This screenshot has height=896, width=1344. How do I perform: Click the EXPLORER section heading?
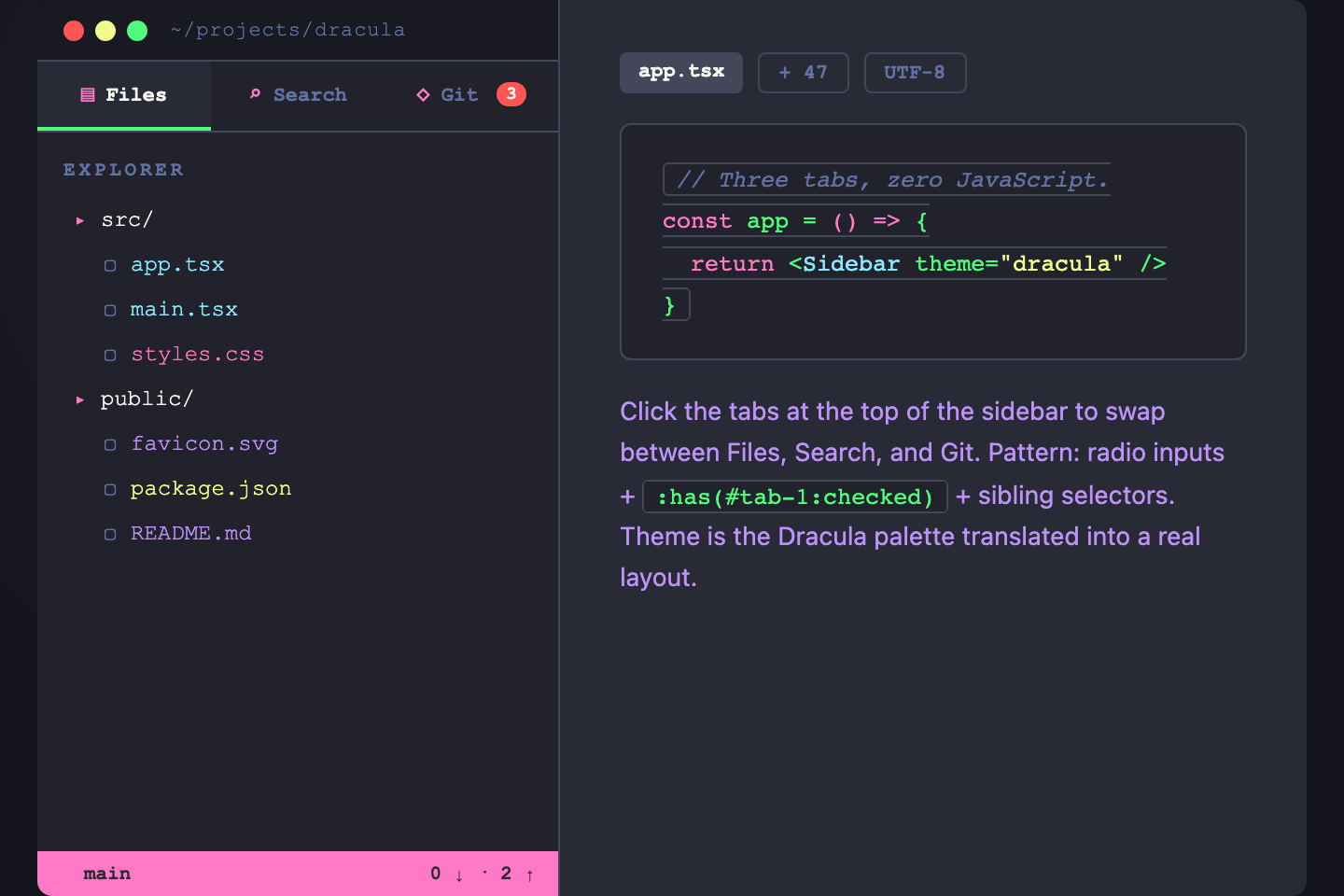pyautogui.click(x=123, y=170)
